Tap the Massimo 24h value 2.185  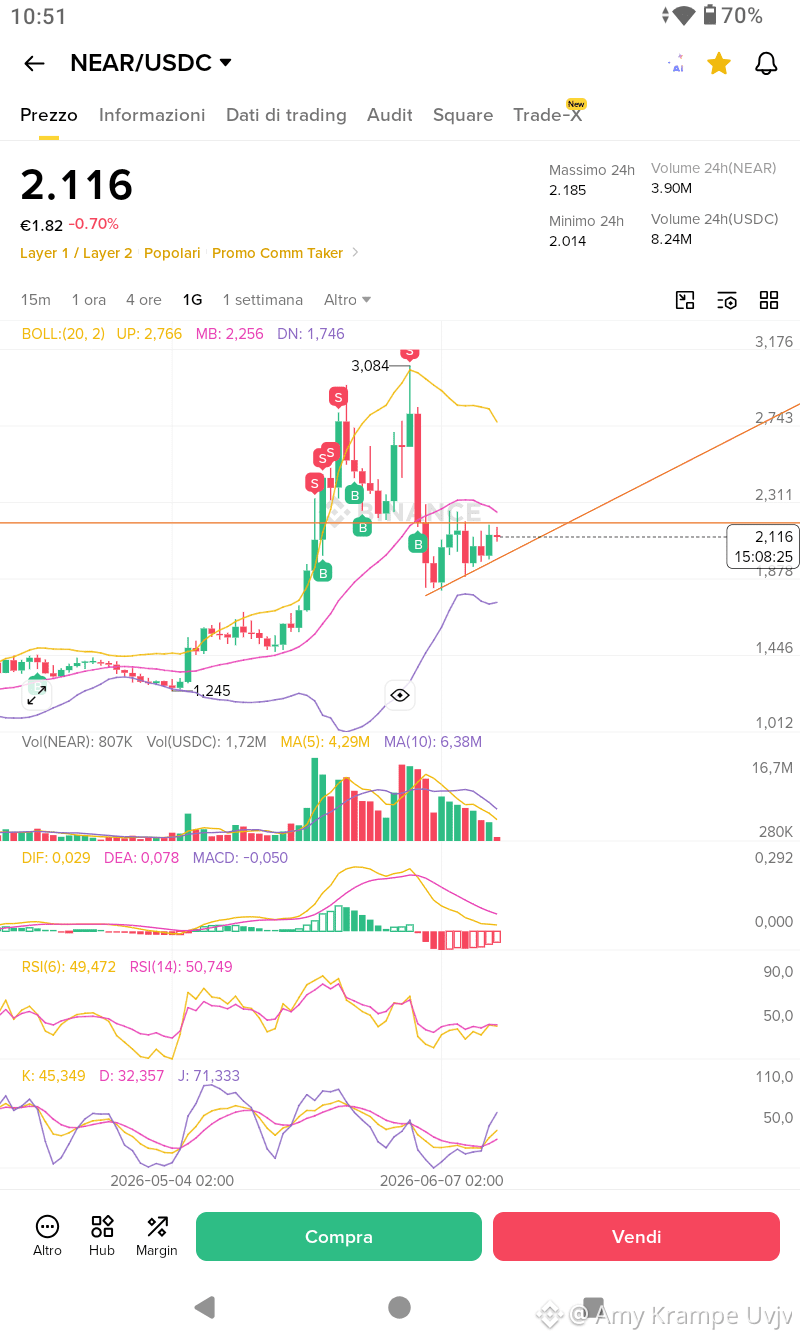click(568, 190)
